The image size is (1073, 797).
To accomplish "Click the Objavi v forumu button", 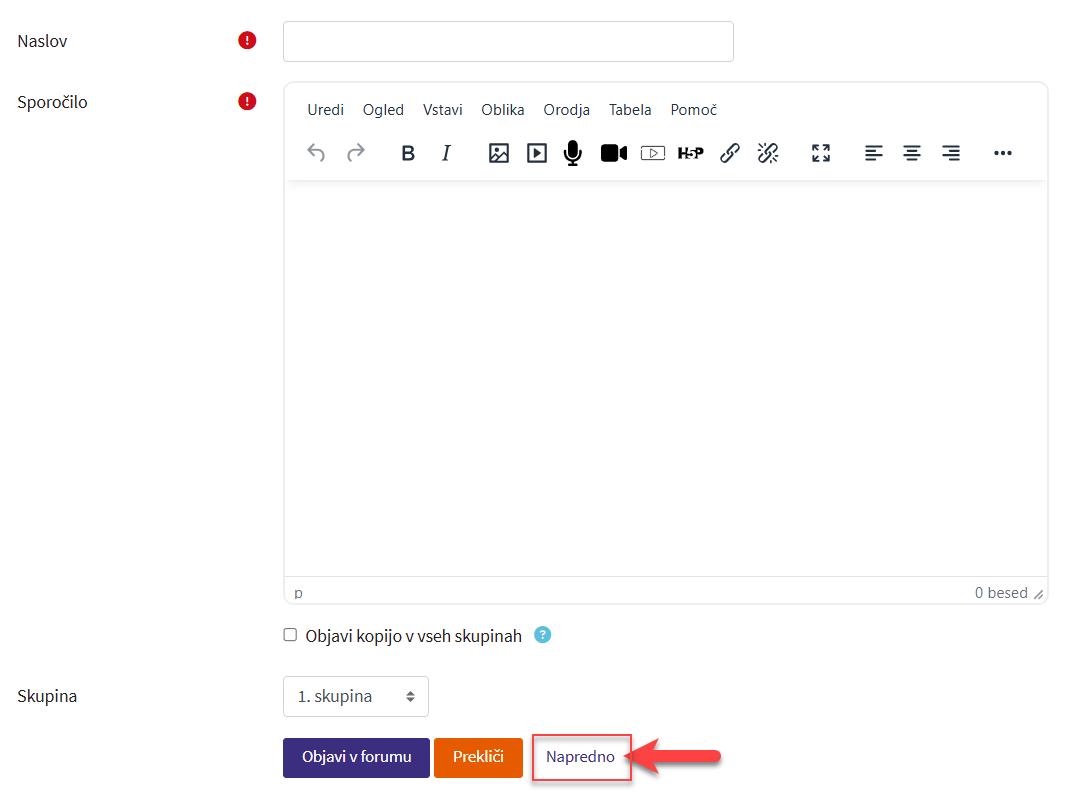I will 356,758.
